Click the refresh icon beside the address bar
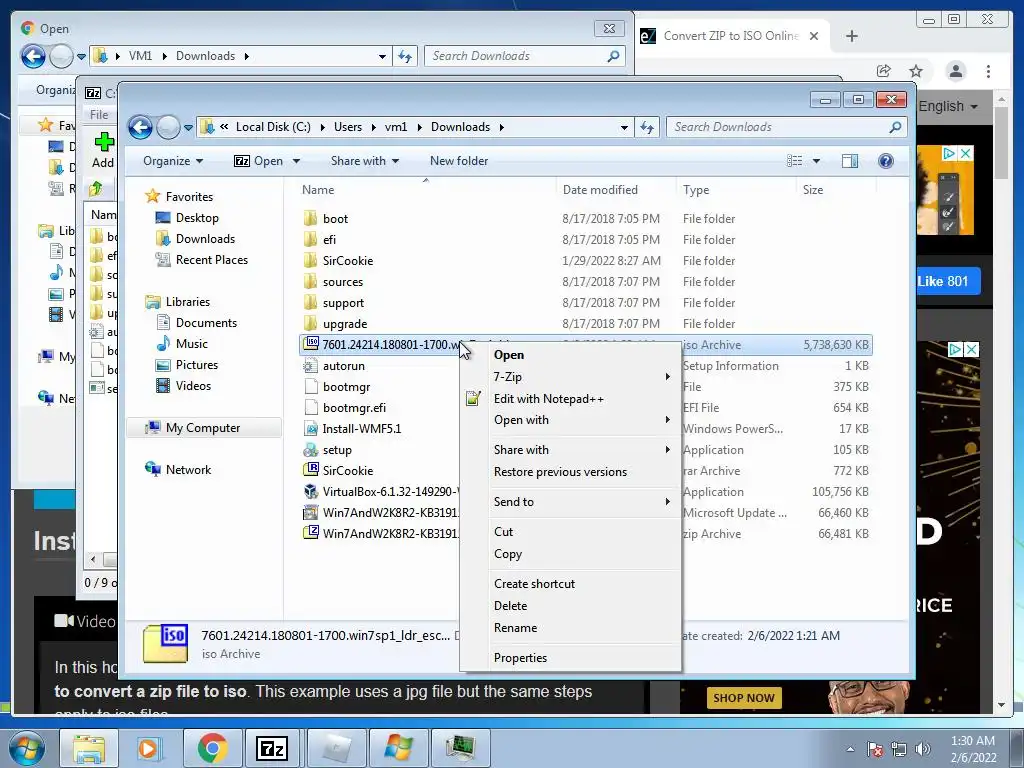This screenshot has height=768, width=1024. [647, 127]
